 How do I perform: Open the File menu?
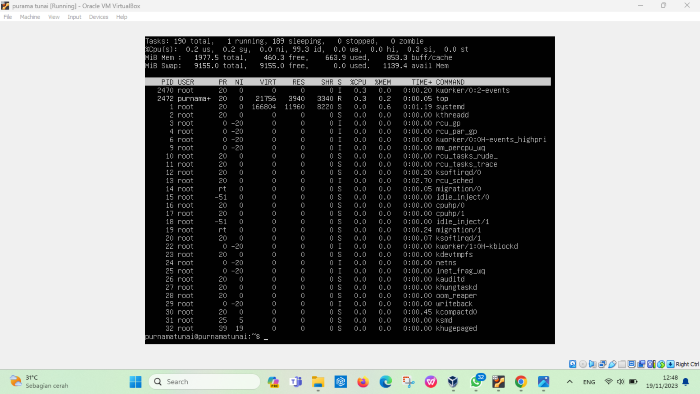[8, 17]
